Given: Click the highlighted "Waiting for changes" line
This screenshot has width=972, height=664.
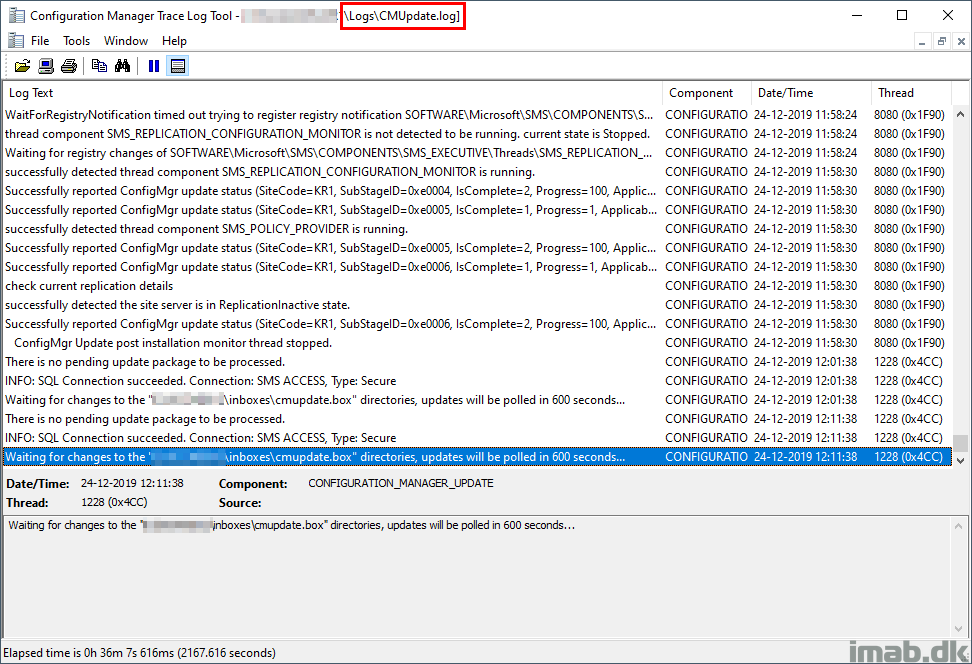Looking at the screenshot, I should point(477,457).
